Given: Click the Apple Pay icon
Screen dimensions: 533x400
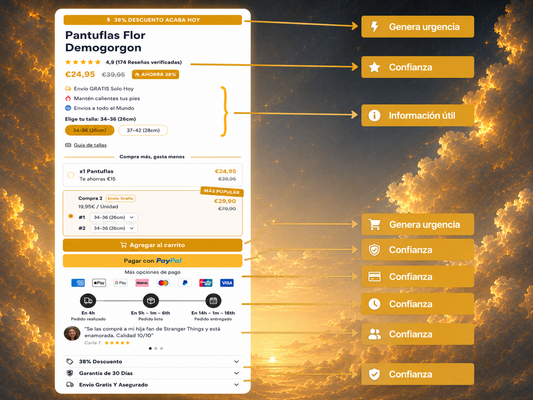Looking at the screenshot, I should 99,283.
